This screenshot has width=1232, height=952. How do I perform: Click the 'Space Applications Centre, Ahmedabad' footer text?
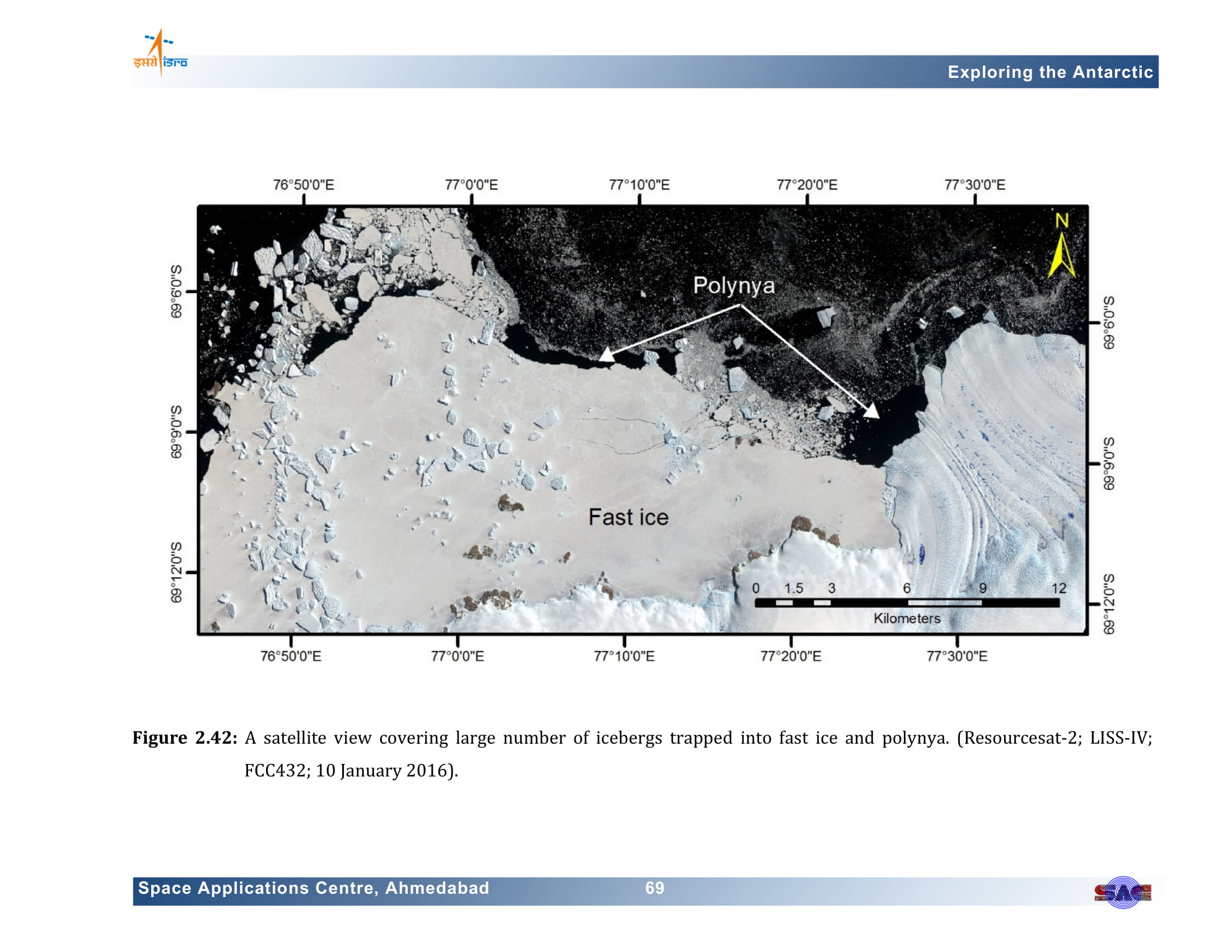point(314,888)
